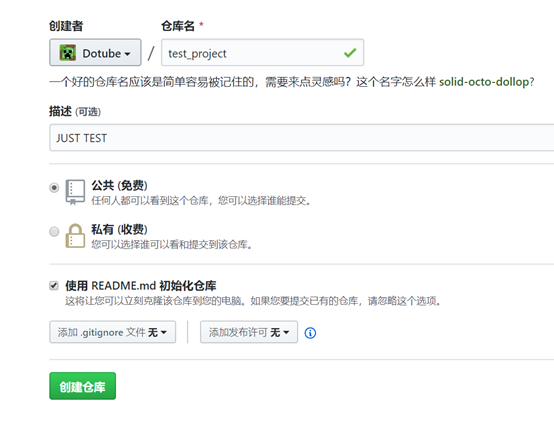Click the Dotube Minecraft creeper avatar icon
This screenshot has width=554, height=429.
67,53
